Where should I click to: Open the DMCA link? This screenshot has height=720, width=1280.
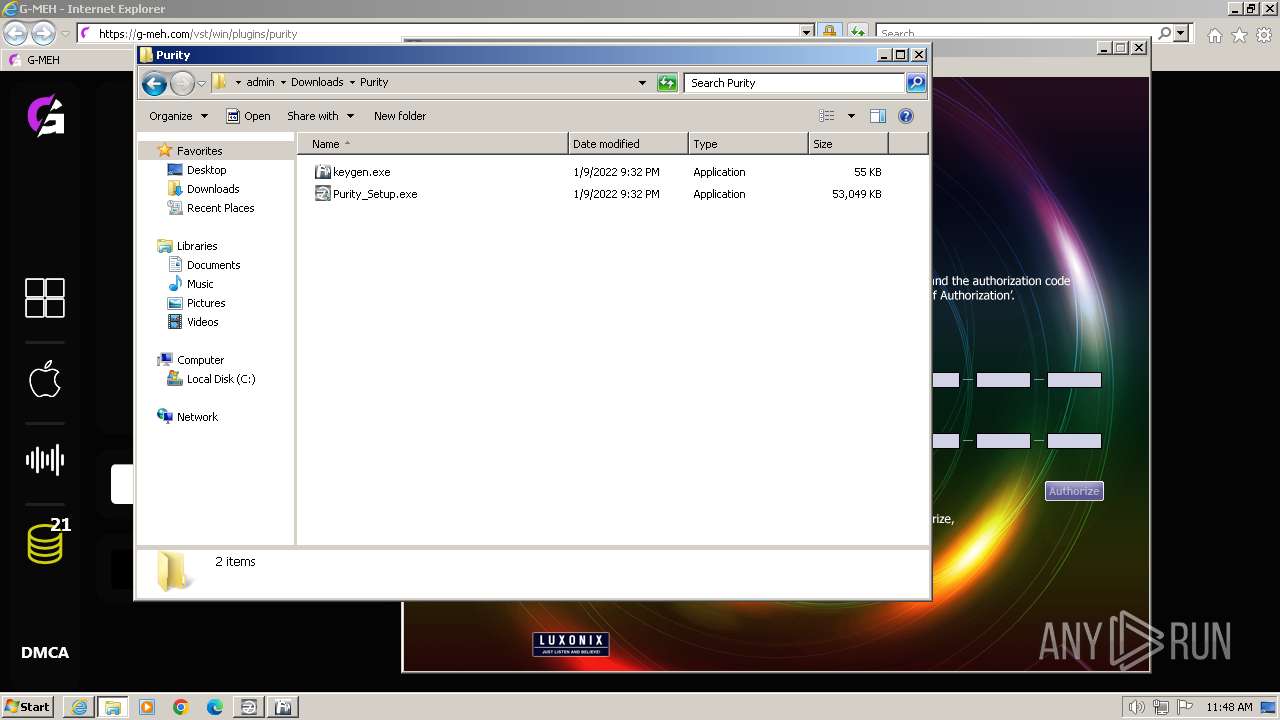[45, 653]
